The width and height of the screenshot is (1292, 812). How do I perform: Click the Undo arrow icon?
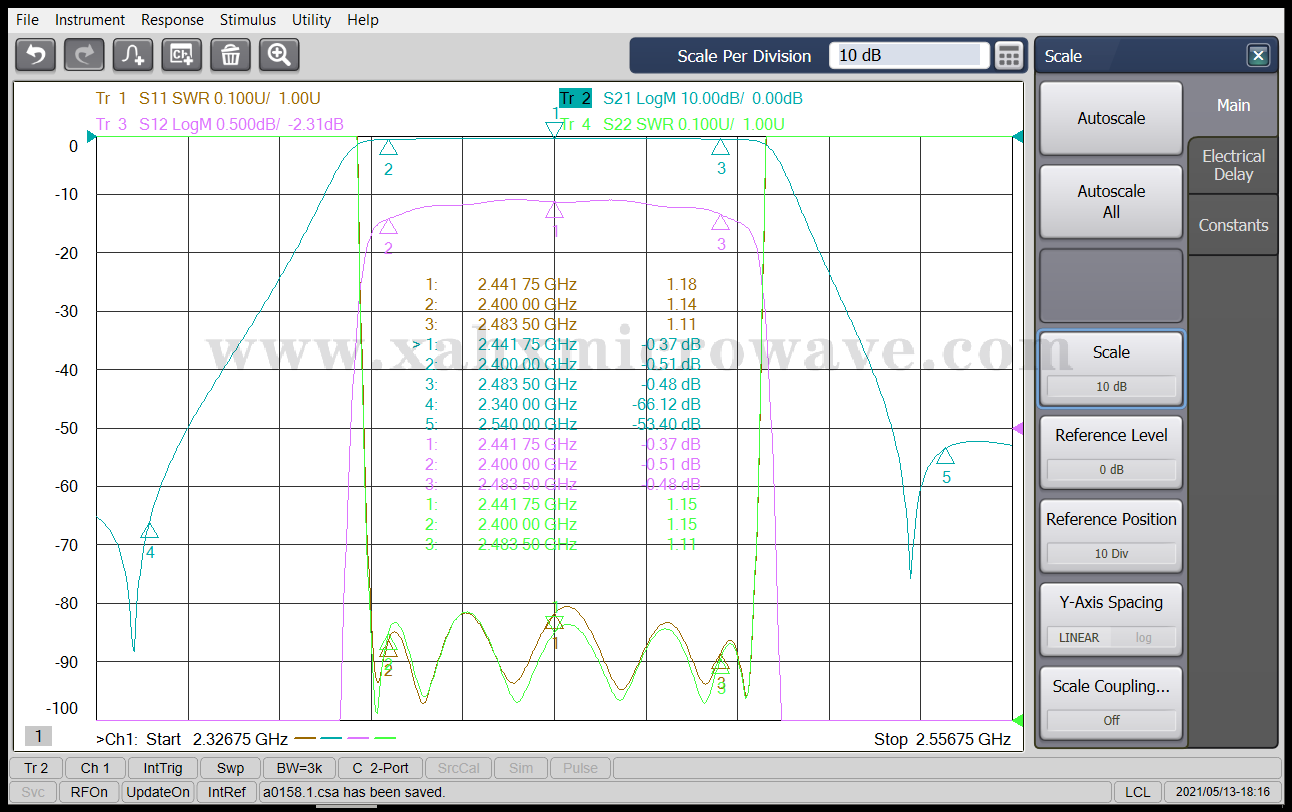[36, 55]
